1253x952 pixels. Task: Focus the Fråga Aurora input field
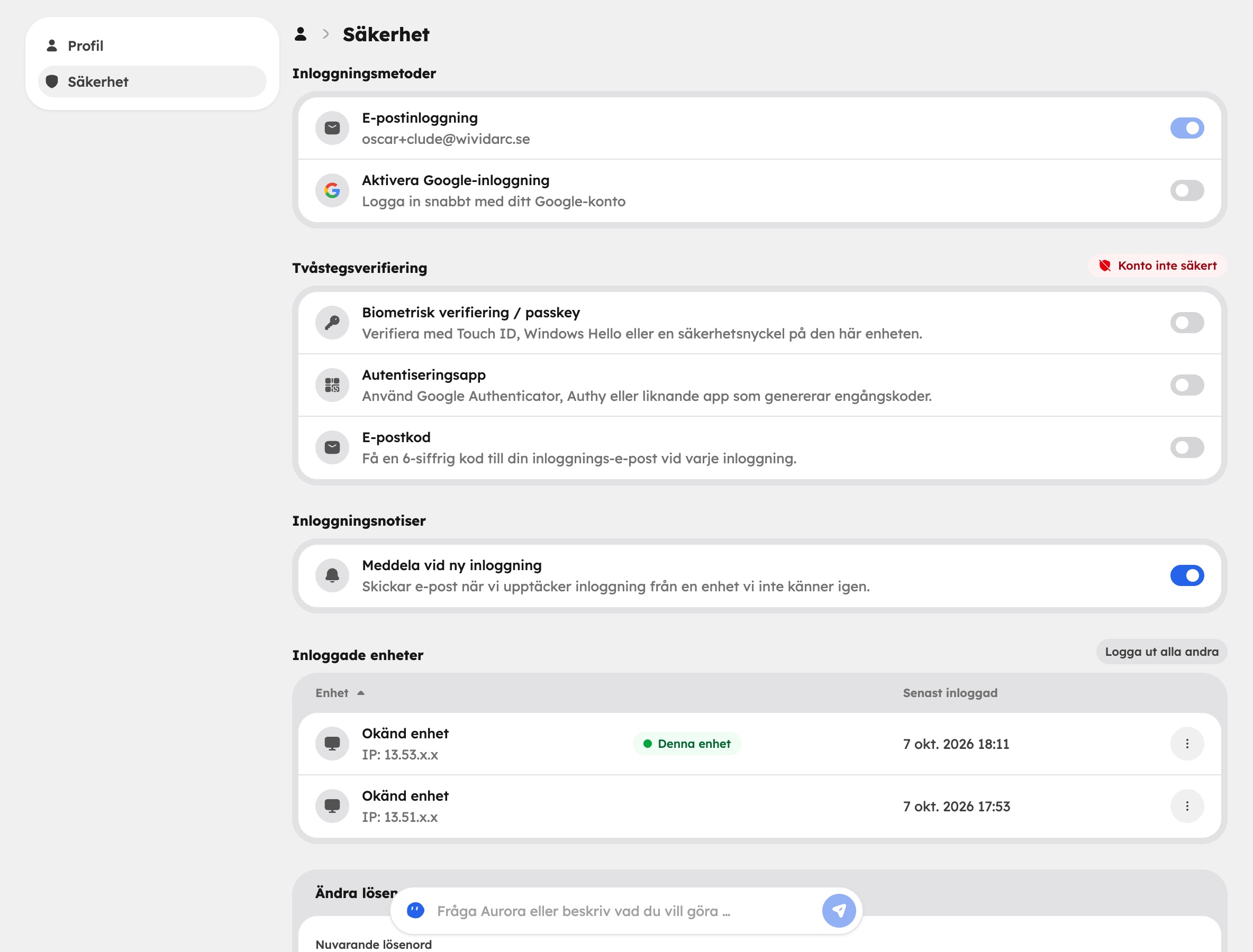click(624, 911)
